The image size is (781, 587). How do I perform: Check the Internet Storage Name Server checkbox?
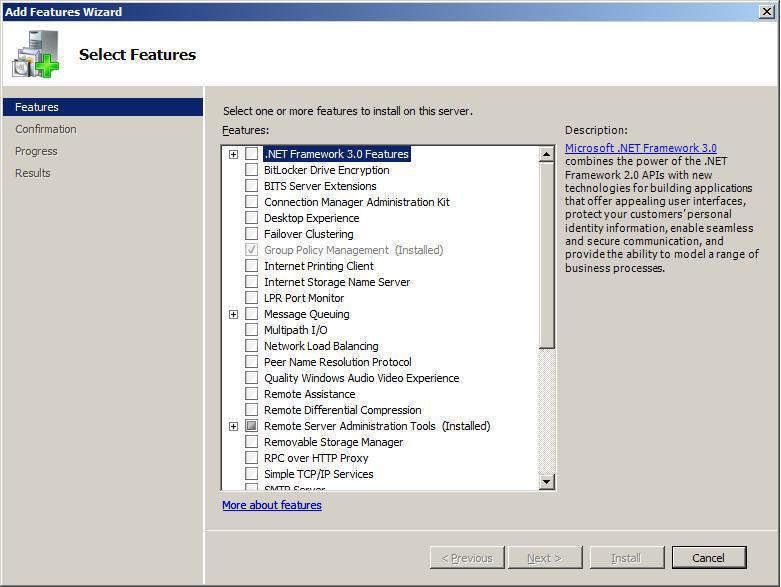(252, 282)
